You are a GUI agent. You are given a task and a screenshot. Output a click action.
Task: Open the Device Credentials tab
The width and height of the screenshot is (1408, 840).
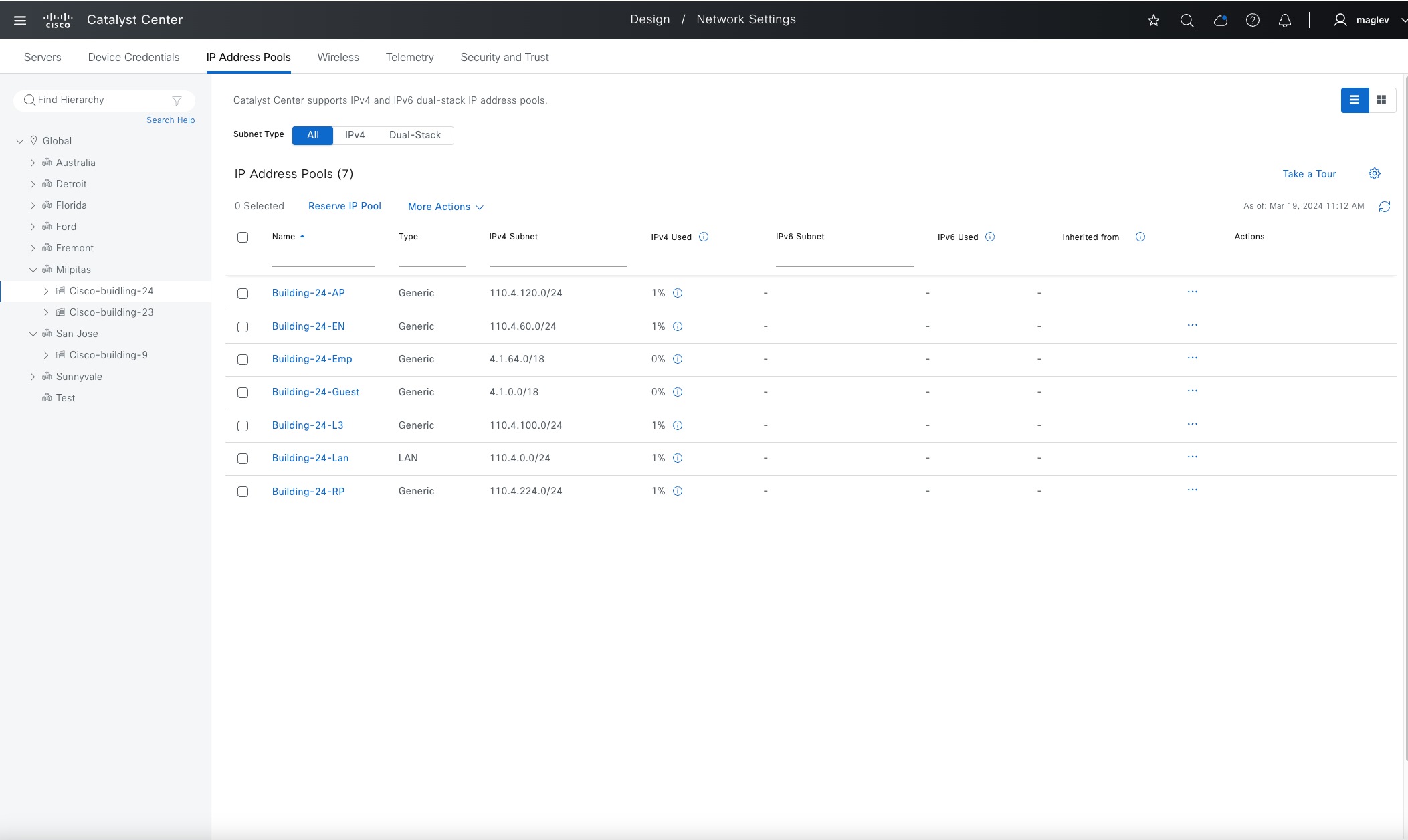point(134,58)
